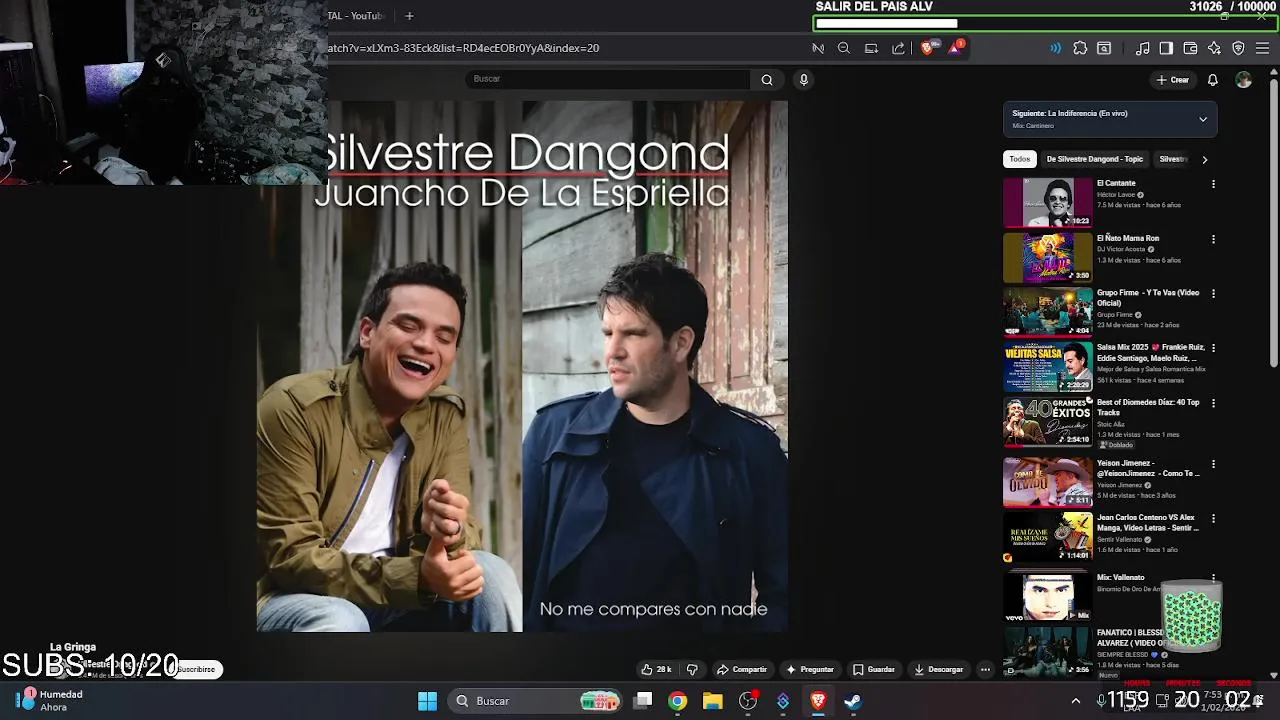This screenshot has height=720, width=1280.
Task: Click the Compartir button
Action: tap(742, 669)
